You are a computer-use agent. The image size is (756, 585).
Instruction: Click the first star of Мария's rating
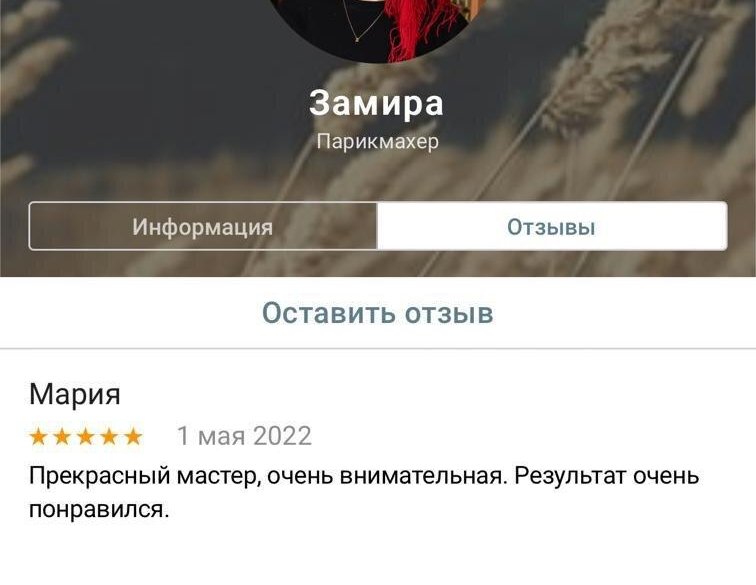(38, 436)
